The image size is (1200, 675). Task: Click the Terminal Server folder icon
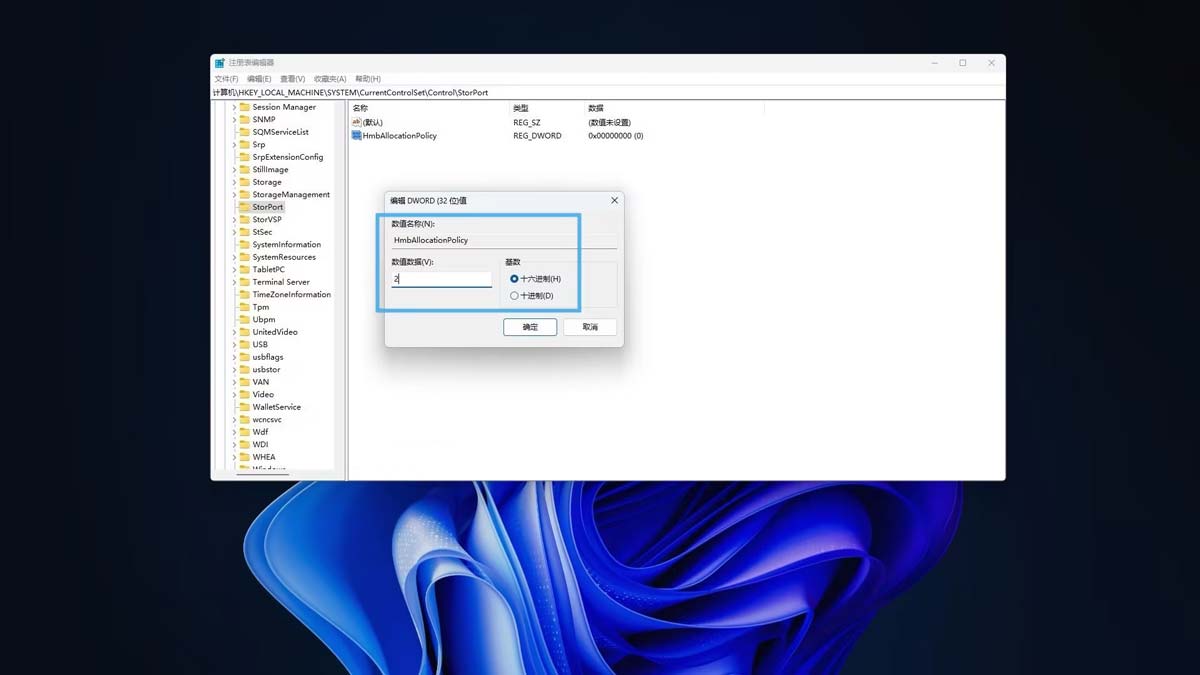(x=244, y=282)
